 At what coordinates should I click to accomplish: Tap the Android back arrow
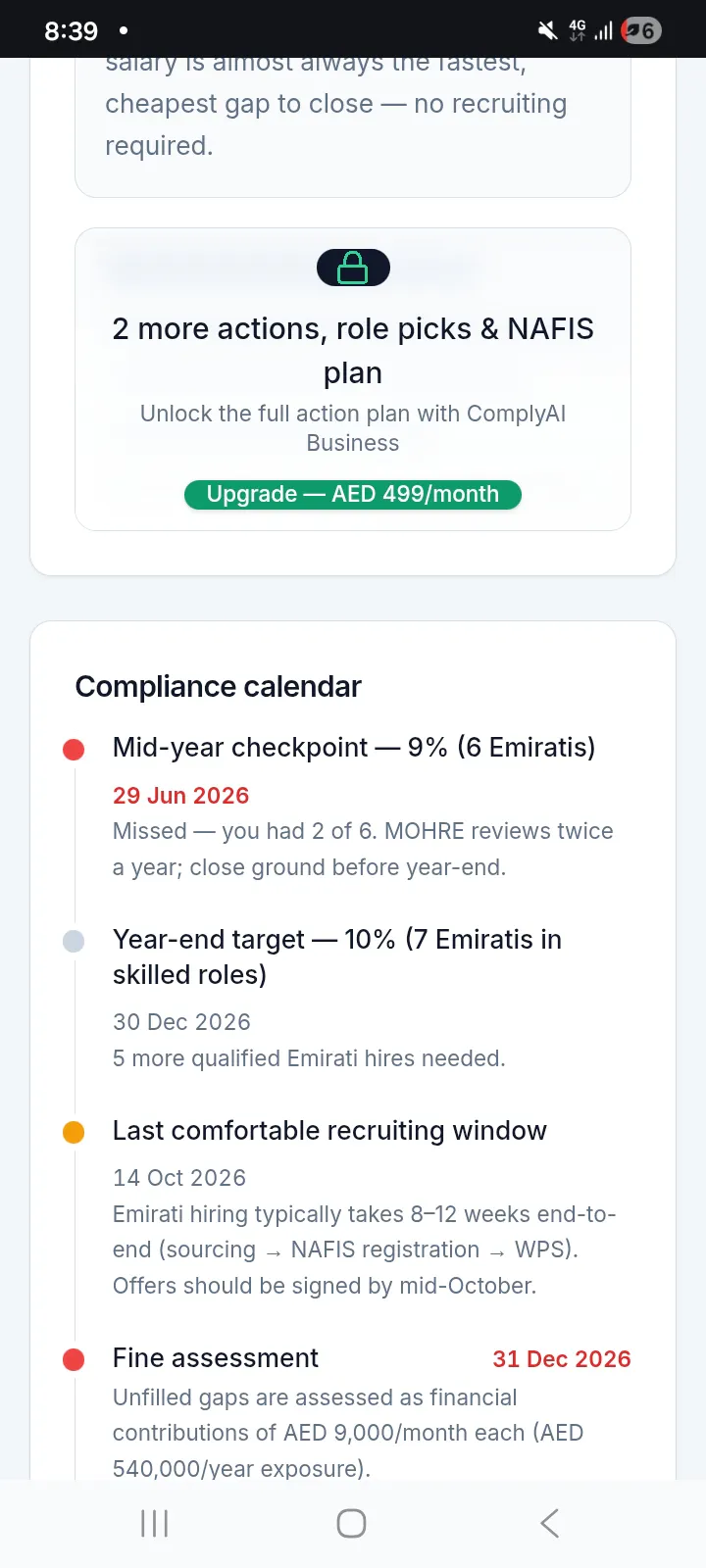pyautogui.click(x=549, y=1523)
